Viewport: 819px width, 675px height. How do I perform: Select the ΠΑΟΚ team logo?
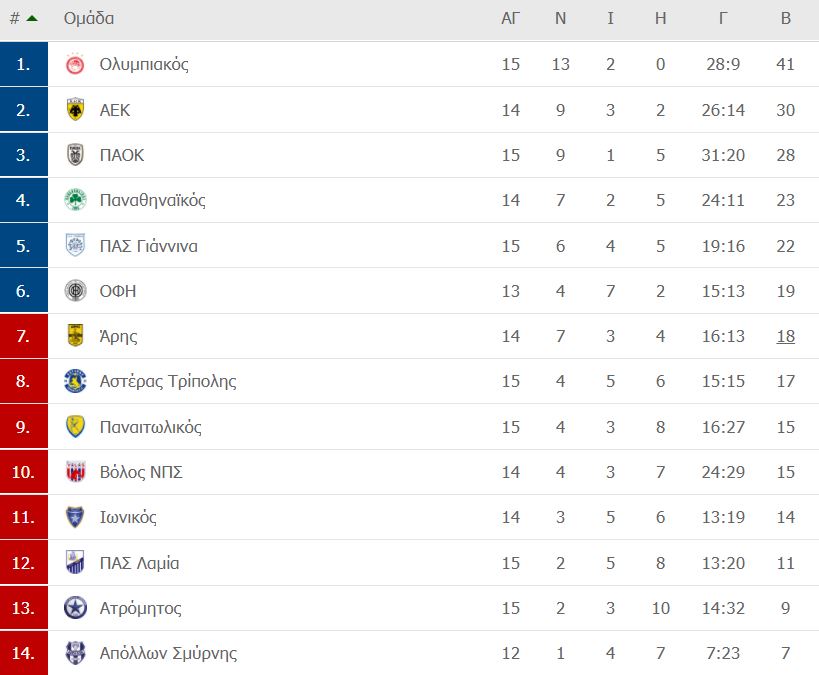tap(75, 155)
